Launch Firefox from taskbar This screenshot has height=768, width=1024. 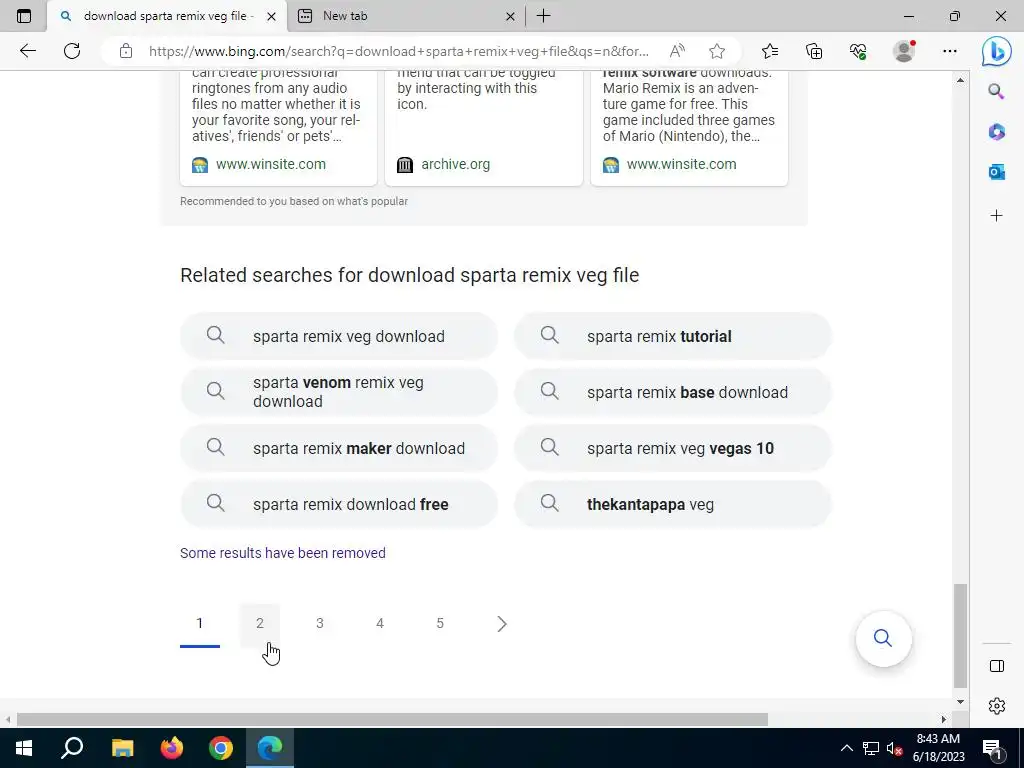pyautogui.click(x=172, y=748)
